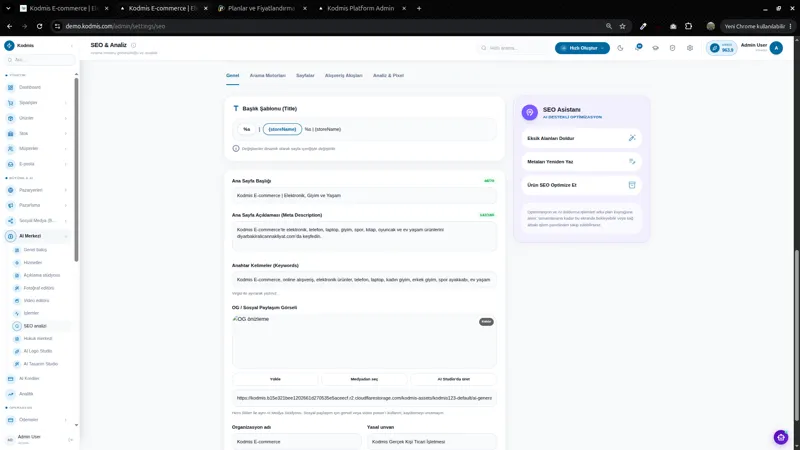Open the notifications icon with badge
Image resolution: width=800 pixels, height=450 pixels.
coord(638,47)
